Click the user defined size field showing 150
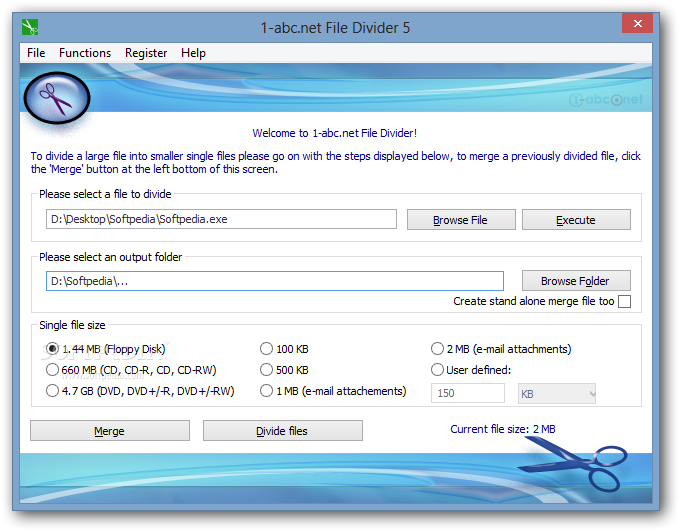Image resolution: width=680 pixels, height=531 pixels. tap(468, 393)
